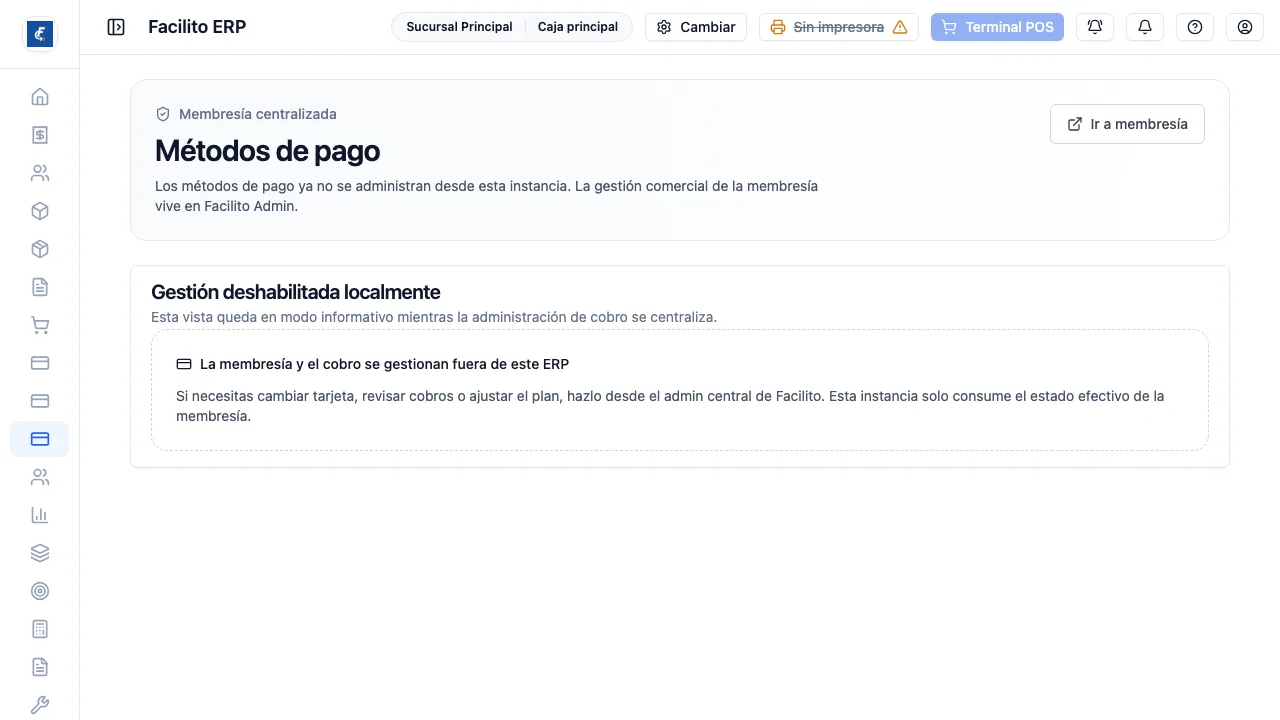Click the Sucursal Principal label
Image resolution: width=1280 pixels, height=720 pixels.
coord(459,27)
